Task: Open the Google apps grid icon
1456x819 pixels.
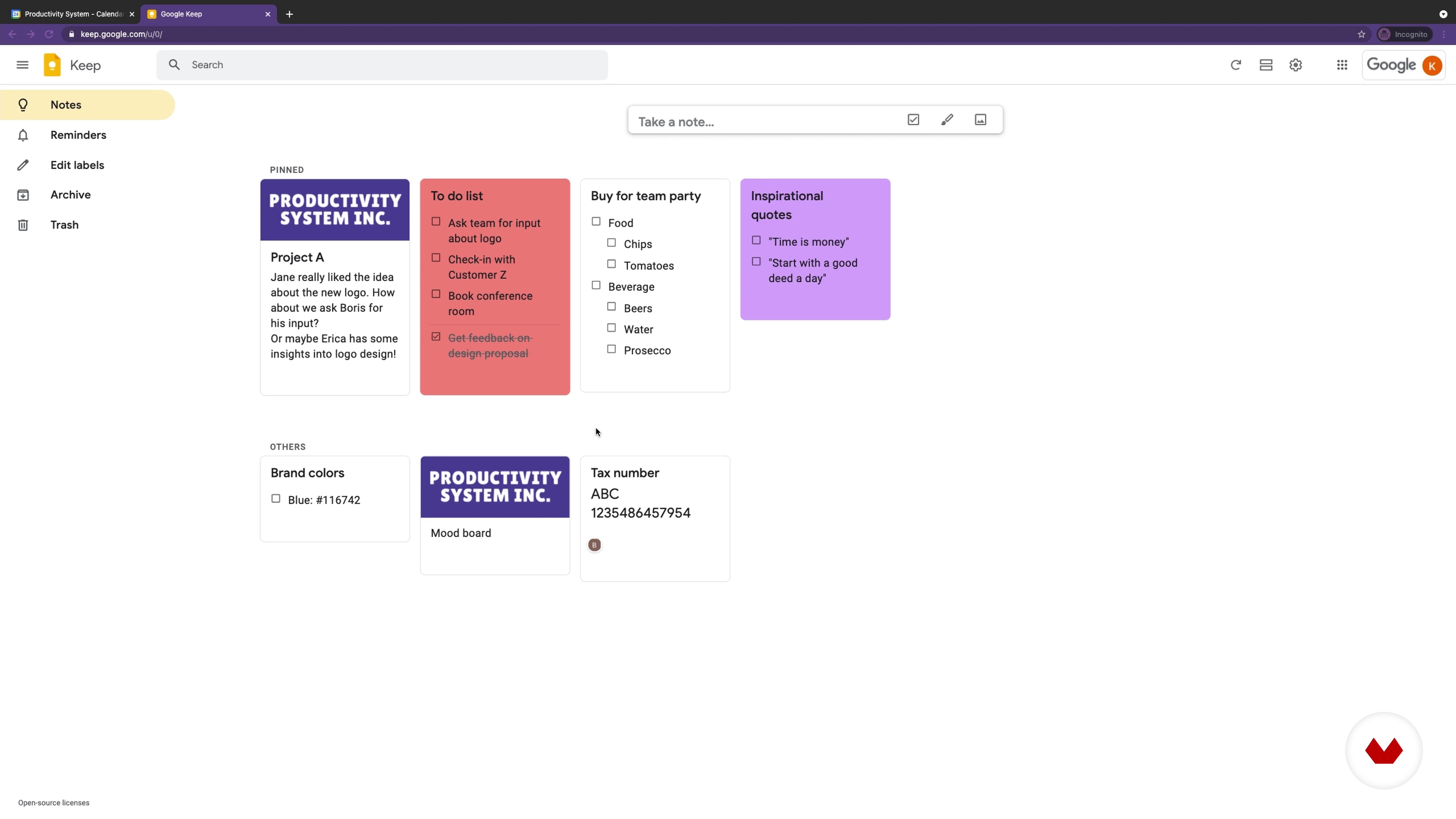Action: point(1342,65)
